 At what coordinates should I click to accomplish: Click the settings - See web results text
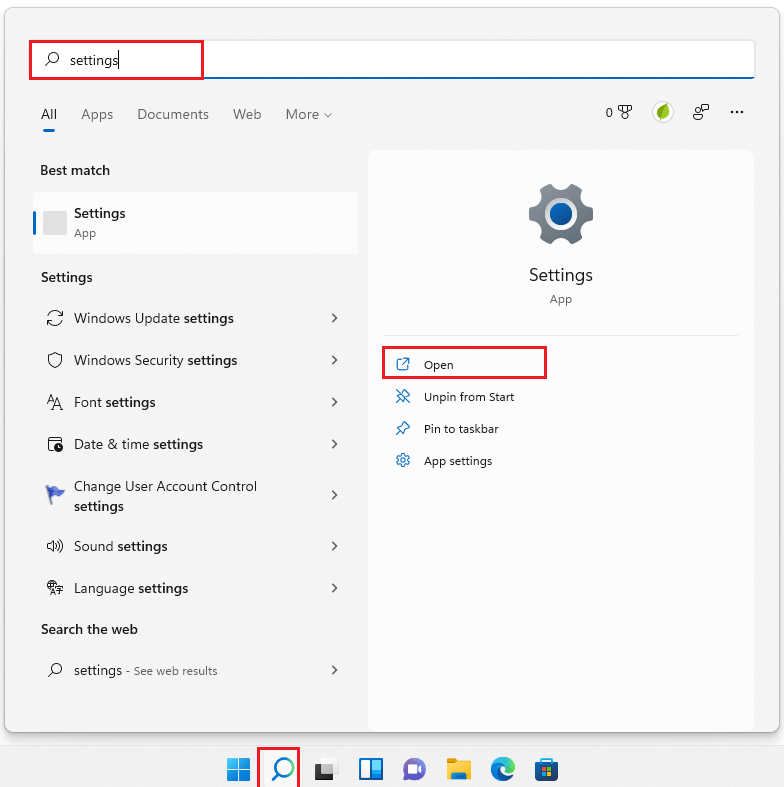(x=146, y=671)
